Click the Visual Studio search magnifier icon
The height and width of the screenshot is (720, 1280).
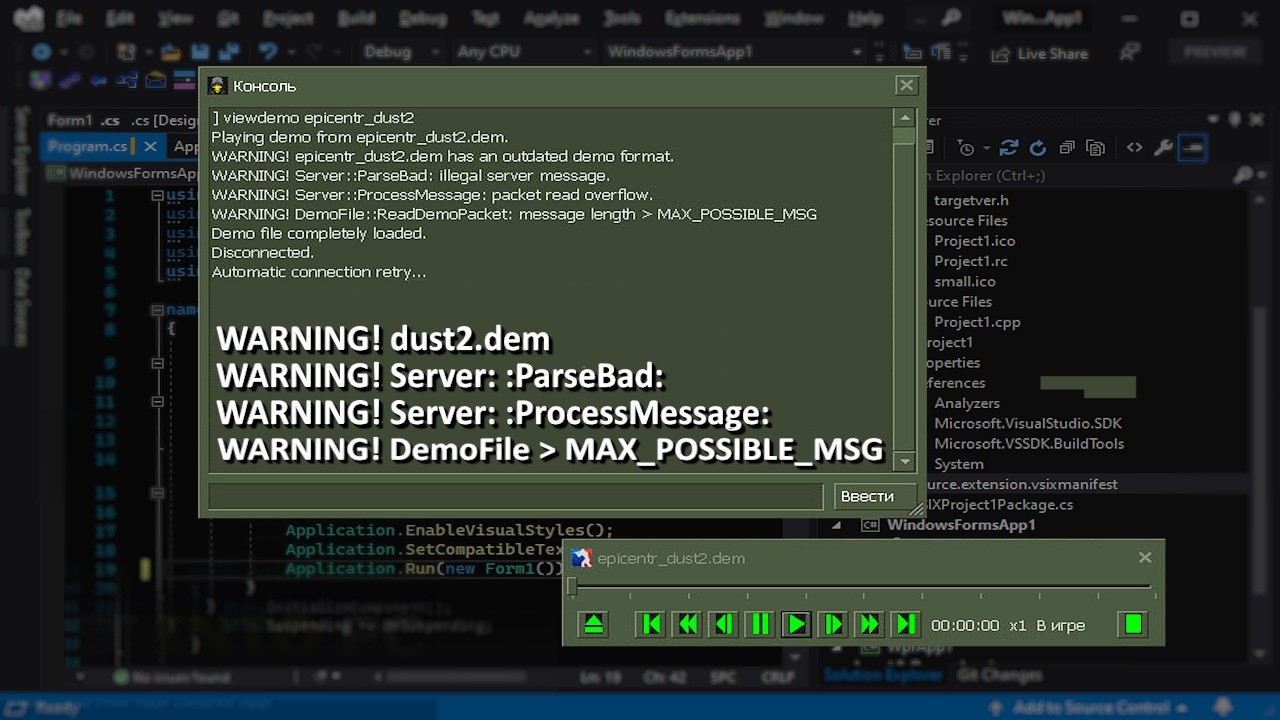[951, 18]
